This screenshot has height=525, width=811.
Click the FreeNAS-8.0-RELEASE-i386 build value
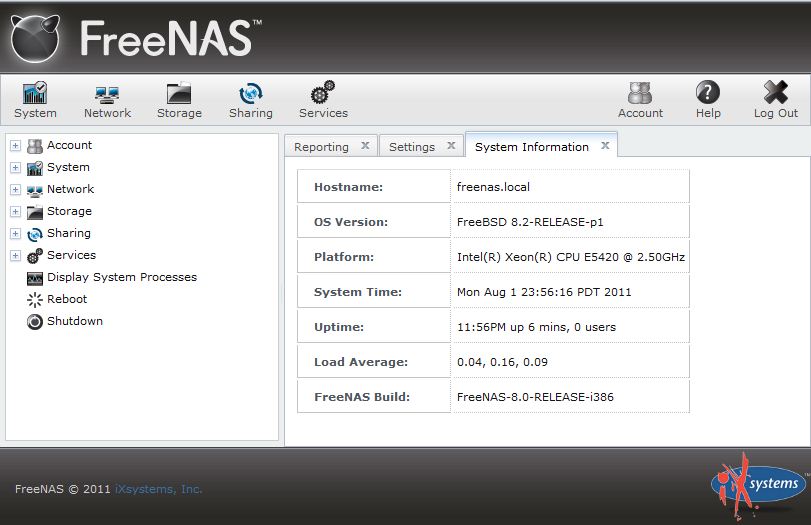(535, 397)
